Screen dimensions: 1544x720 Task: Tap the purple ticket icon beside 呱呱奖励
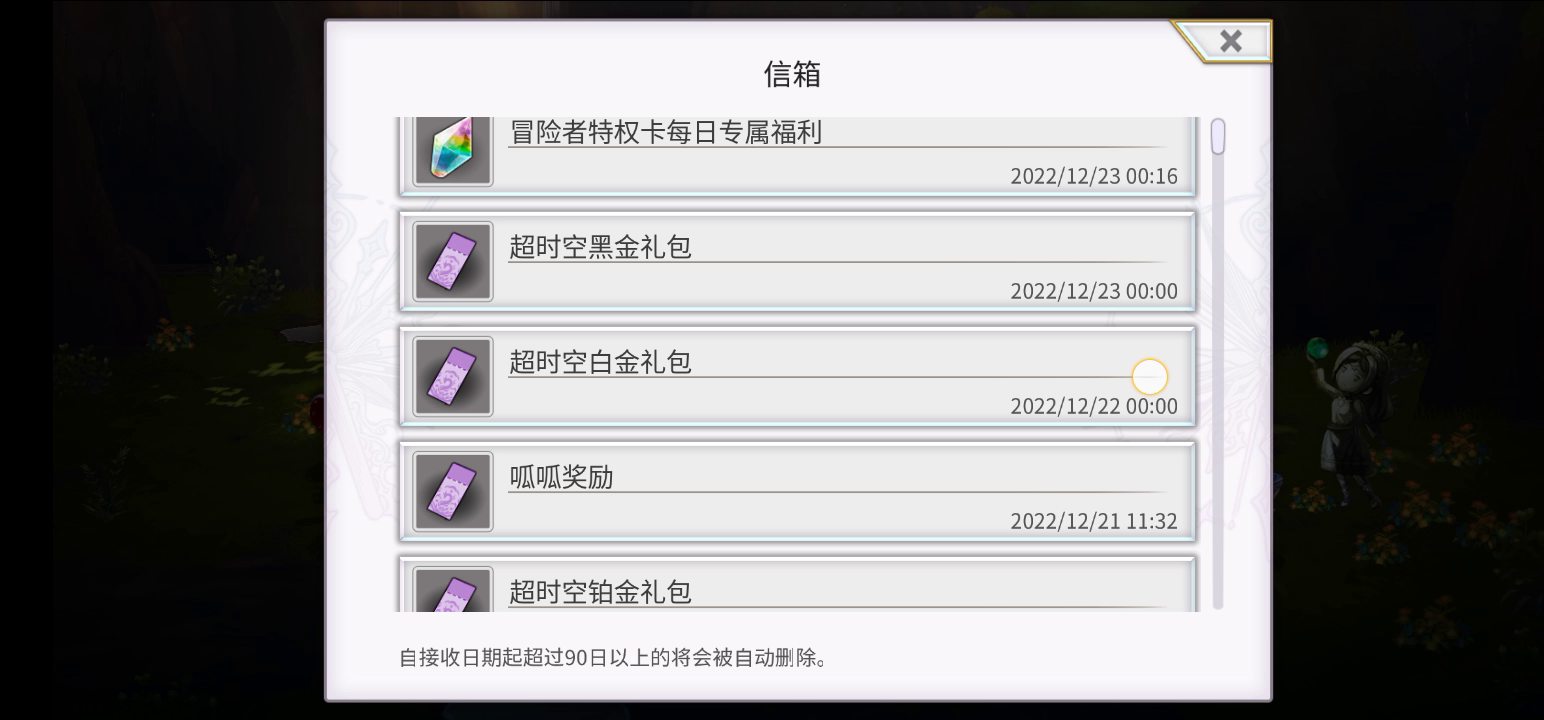[453, 492]
